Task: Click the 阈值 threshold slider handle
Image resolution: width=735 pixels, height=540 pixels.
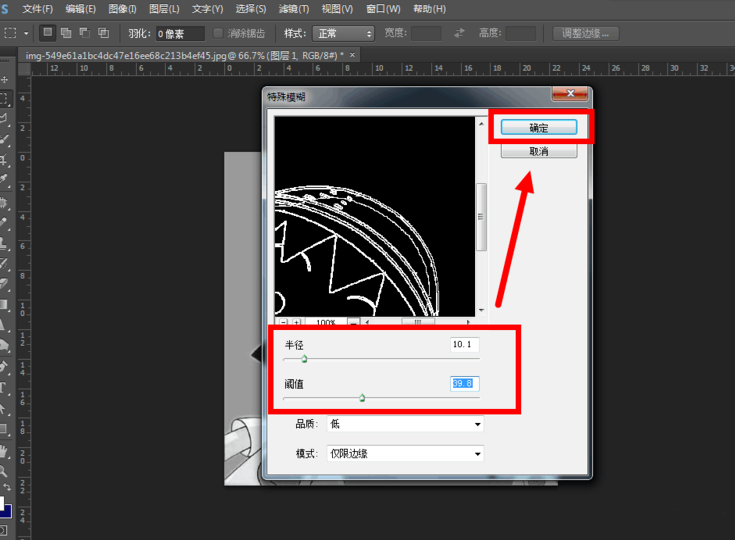Action: point(362,398)
